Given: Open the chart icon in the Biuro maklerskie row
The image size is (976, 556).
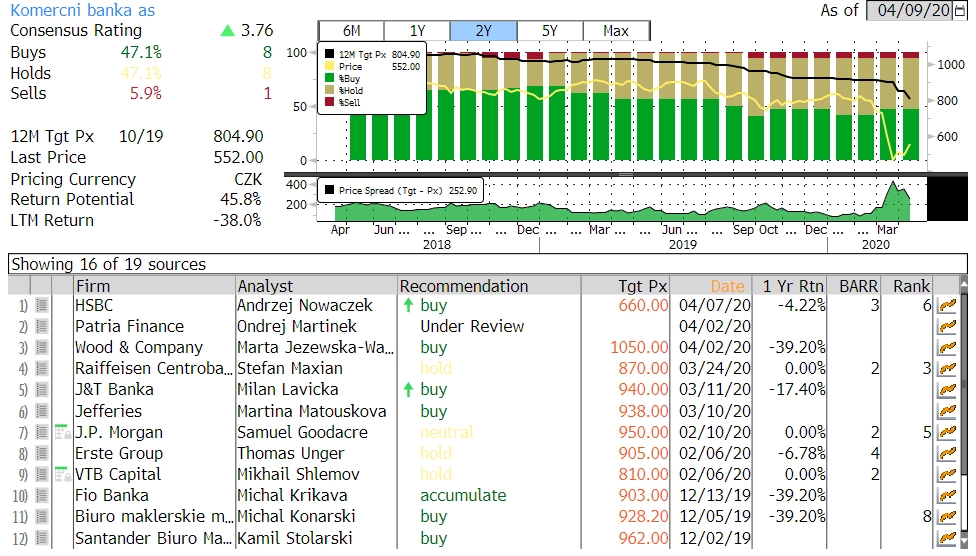Looking at the screenshot, I should tap(947, 517).
